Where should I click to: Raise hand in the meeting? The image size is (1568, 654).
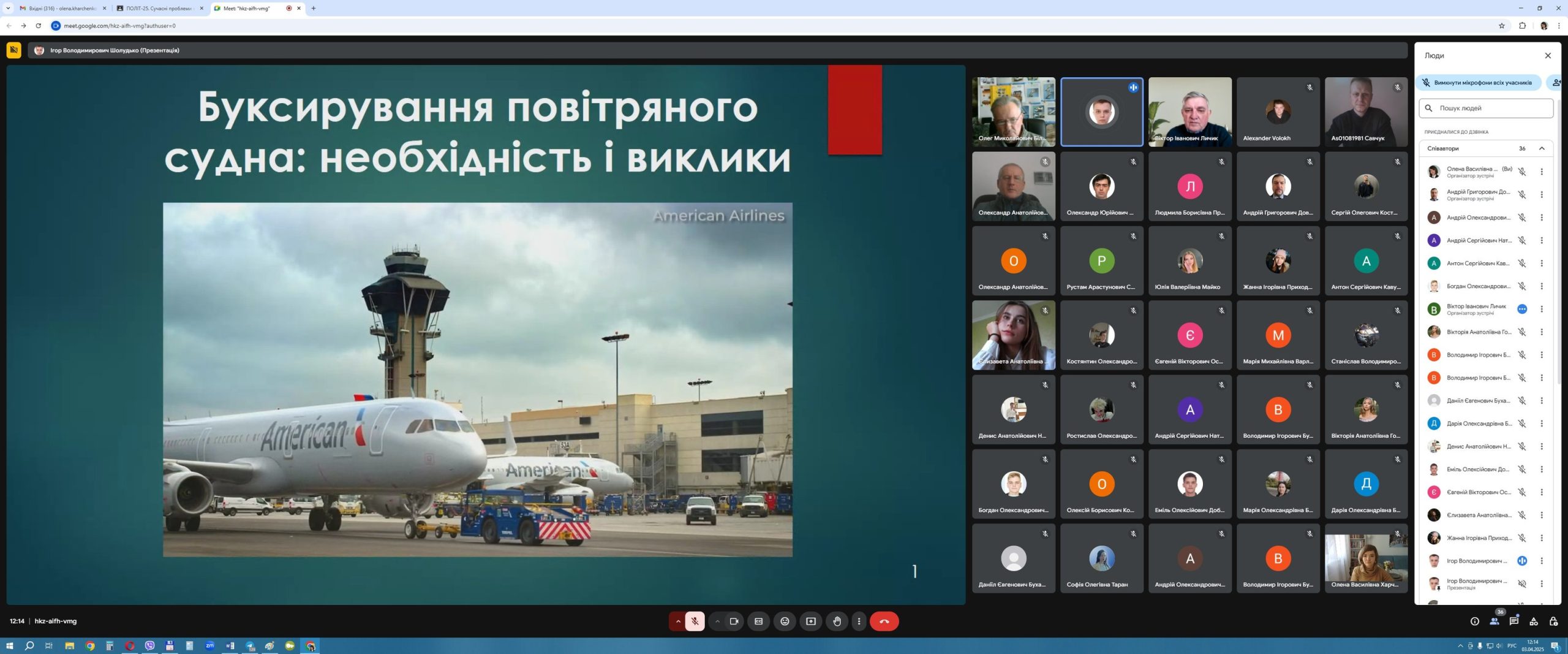tap(837, 621)
